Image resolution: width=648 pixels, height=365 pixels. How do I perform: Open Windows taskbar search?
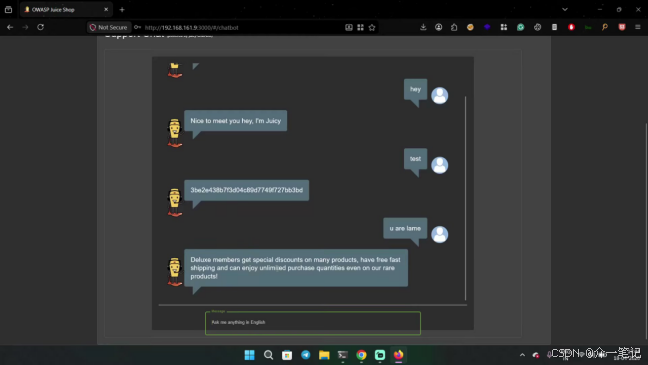(x=268, y=355)
